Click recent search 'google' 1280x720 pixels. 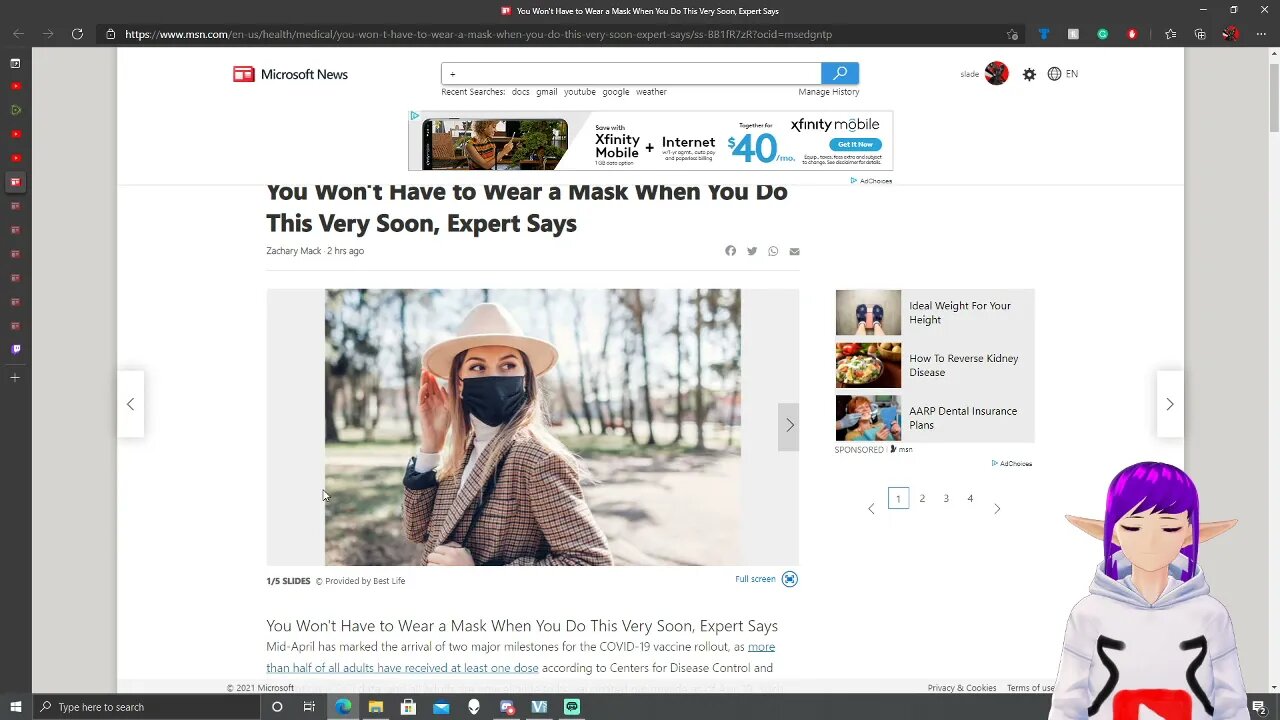pos(616,92)
